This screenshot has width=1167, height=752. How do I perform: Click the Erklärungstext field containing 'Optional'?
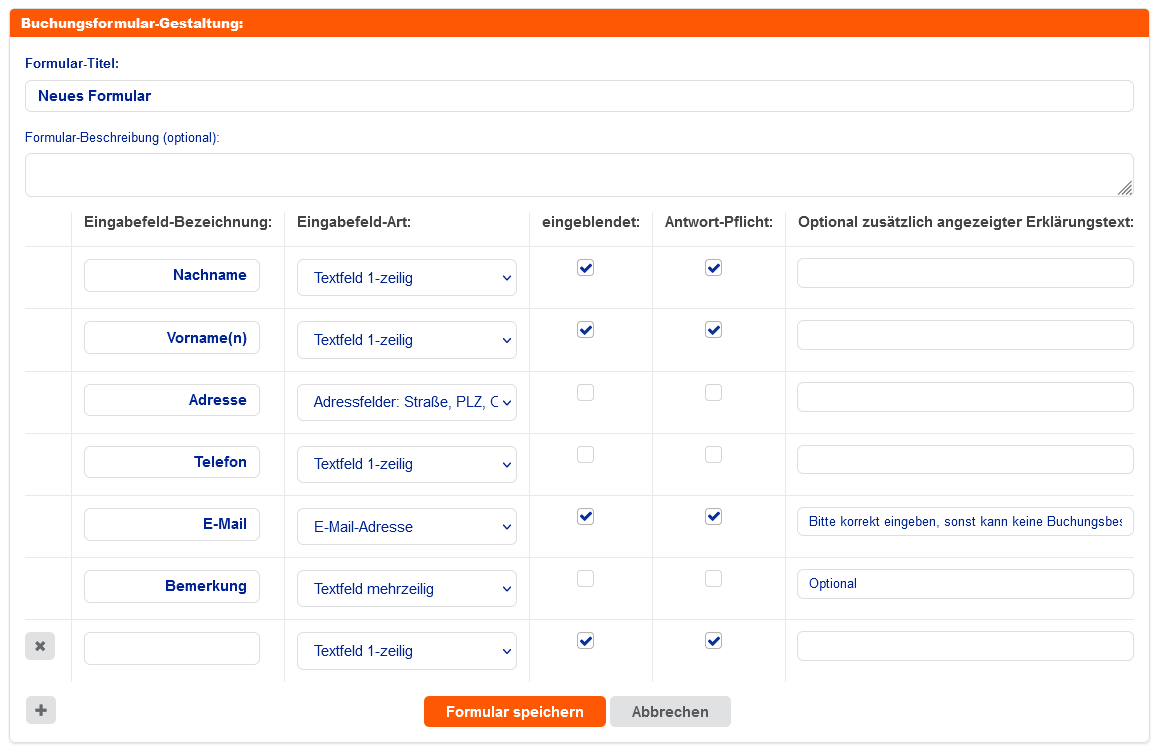click(964, 584)
